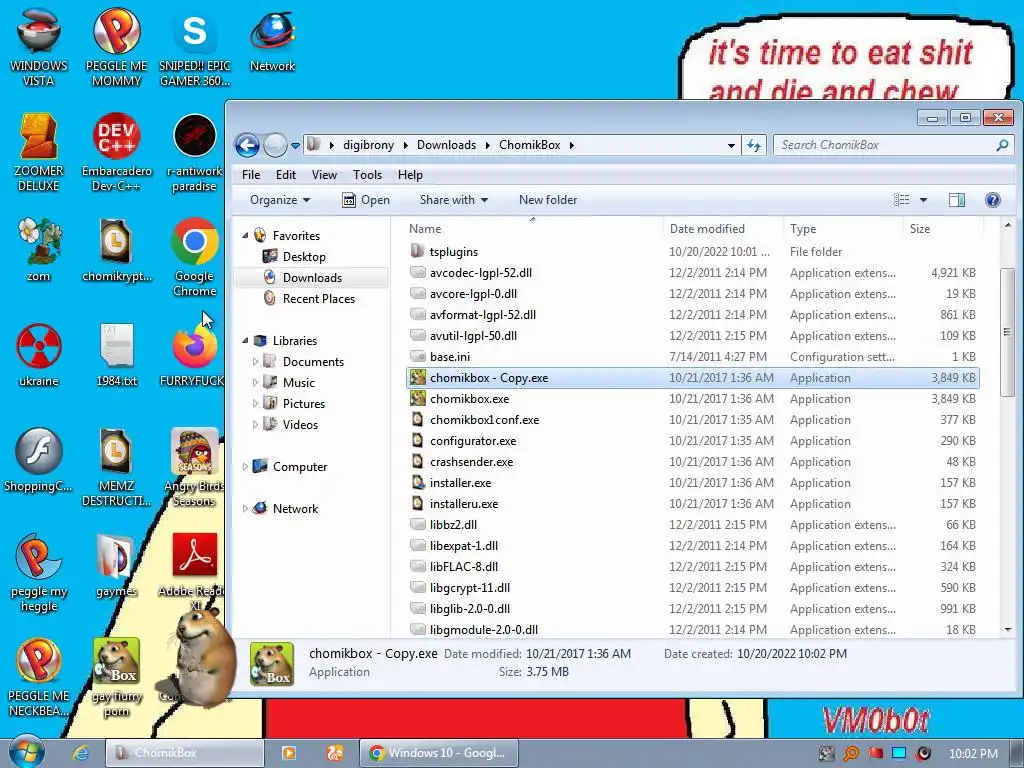Open the Edit menu
This screenshot has height=768, width=1024.
(285, 175)
